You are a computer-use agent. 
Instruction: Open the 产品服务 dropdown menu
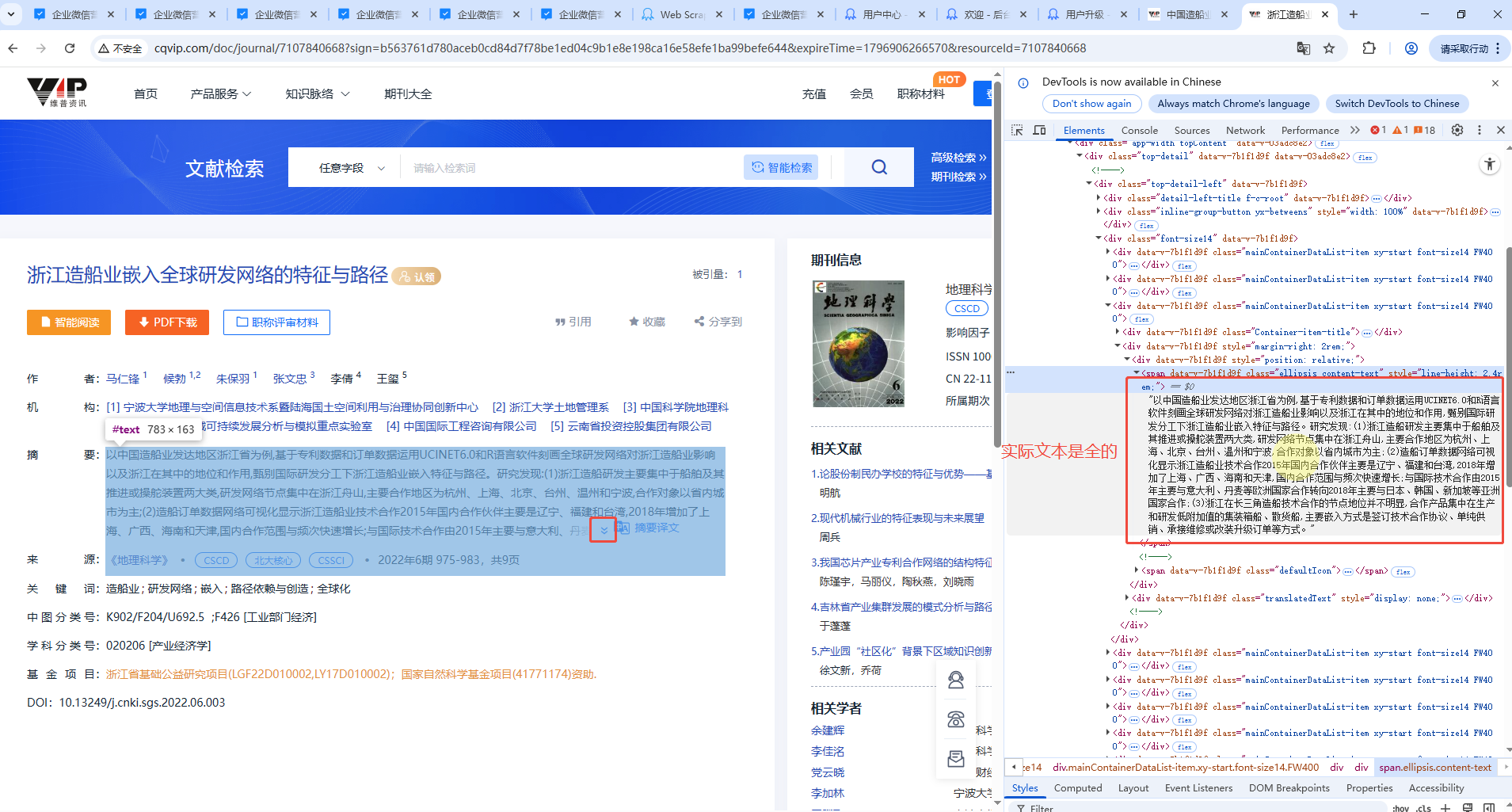click(221, 94)
